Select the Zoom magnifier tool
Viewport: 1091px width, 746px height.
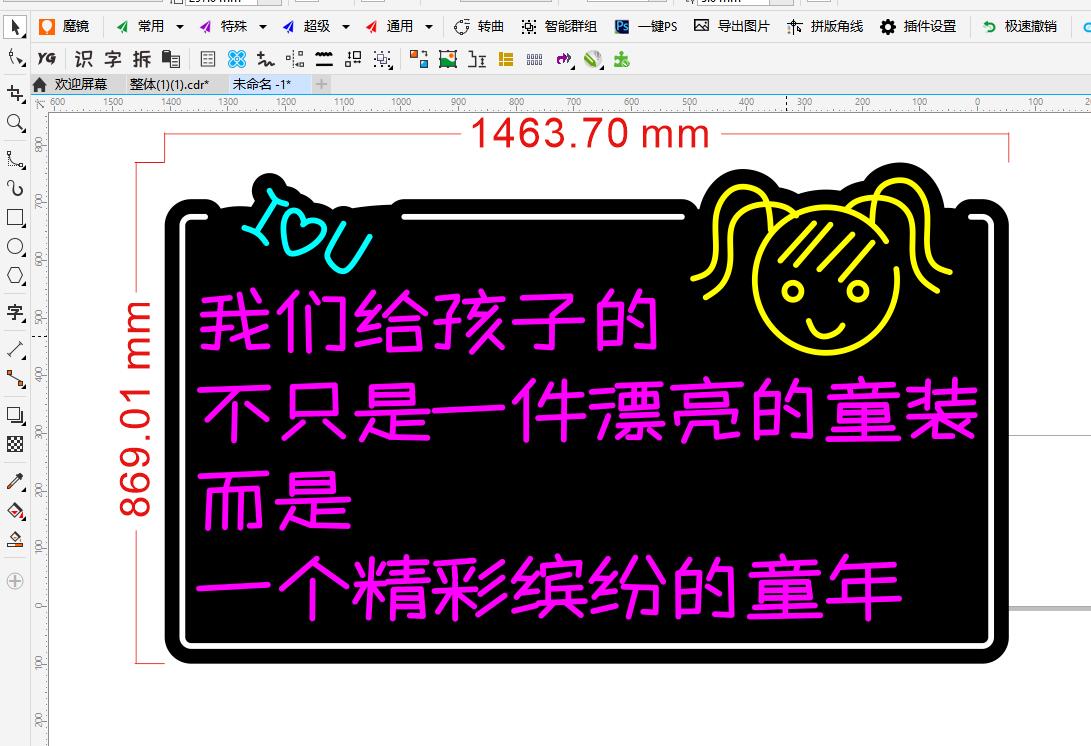(15, 123)
